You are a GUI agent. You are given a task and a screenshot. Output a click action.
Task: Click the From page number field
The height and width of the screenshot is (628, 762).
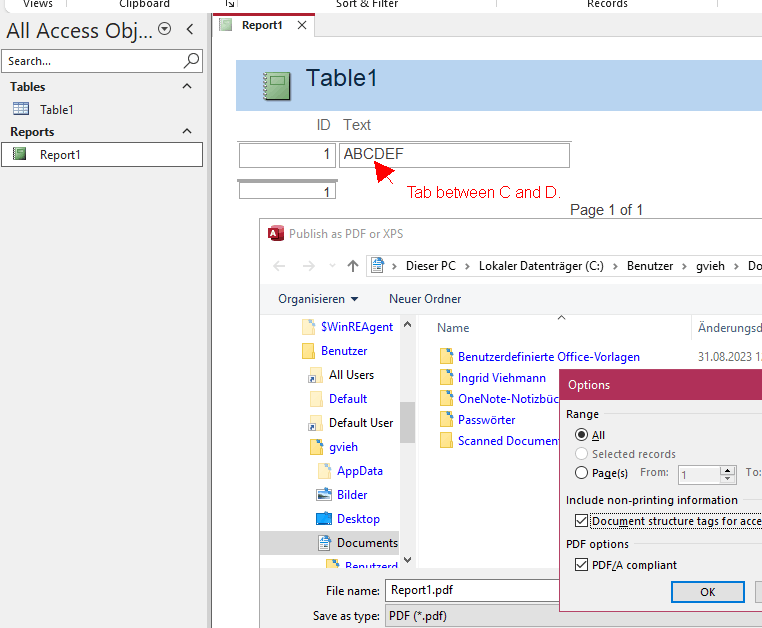[x=699, y=474]
